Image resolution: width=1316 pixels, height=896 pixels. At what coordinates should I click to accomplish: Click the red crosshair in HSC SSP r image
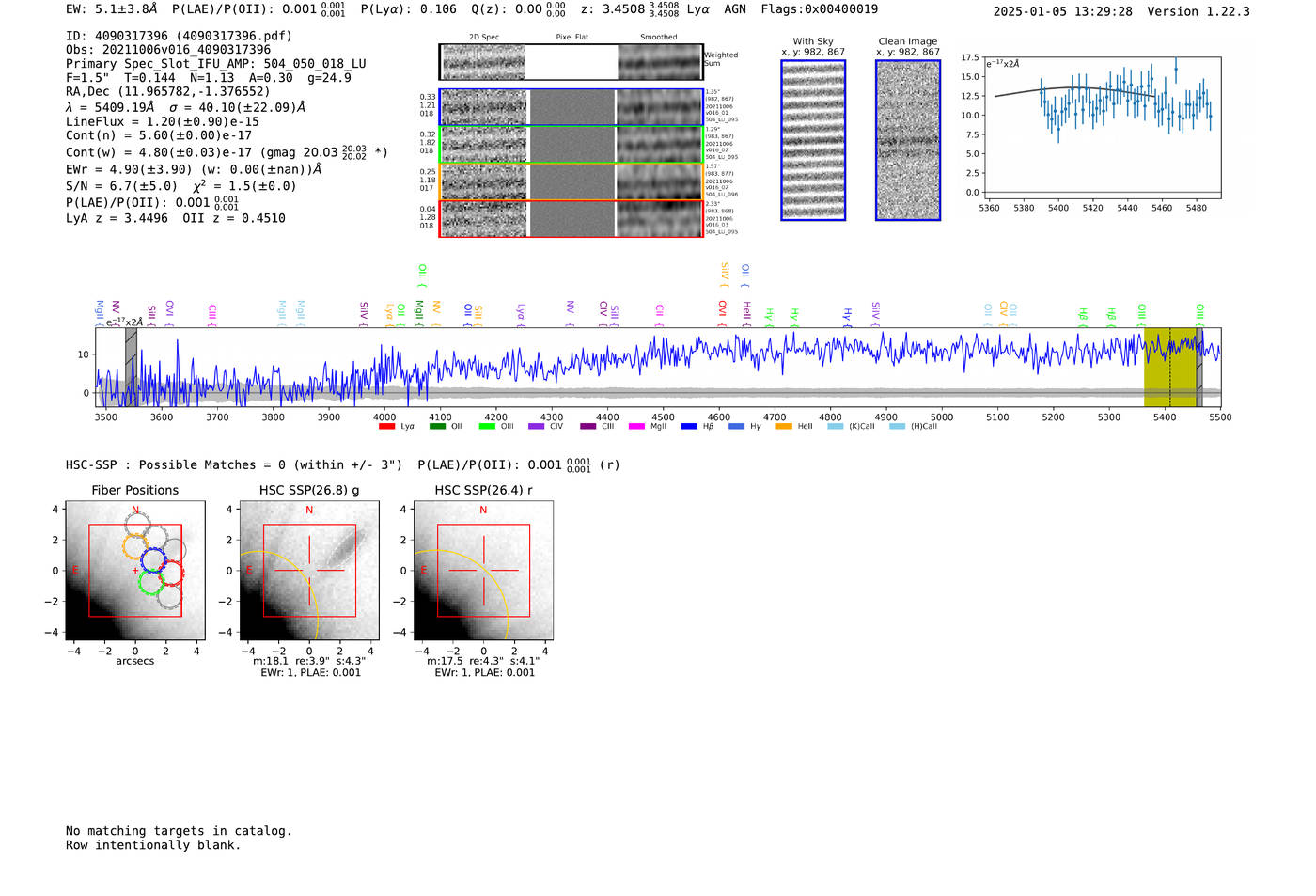[x=483, y=570]
